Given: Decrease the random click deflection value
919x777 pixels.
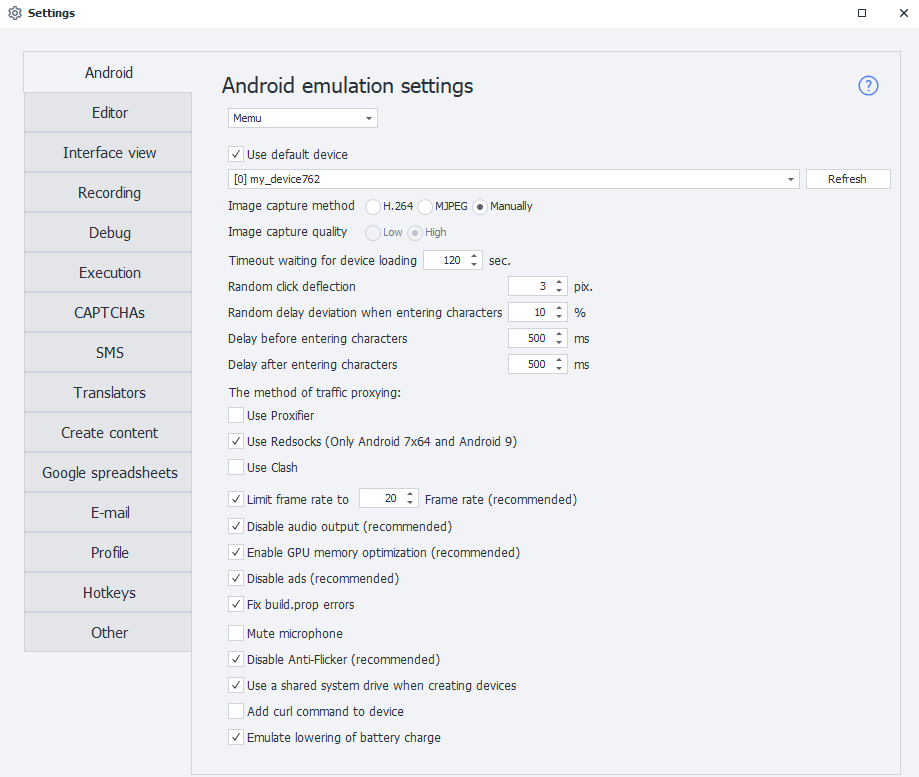Looking at the screenshot, I should click(x=559, y=291).
